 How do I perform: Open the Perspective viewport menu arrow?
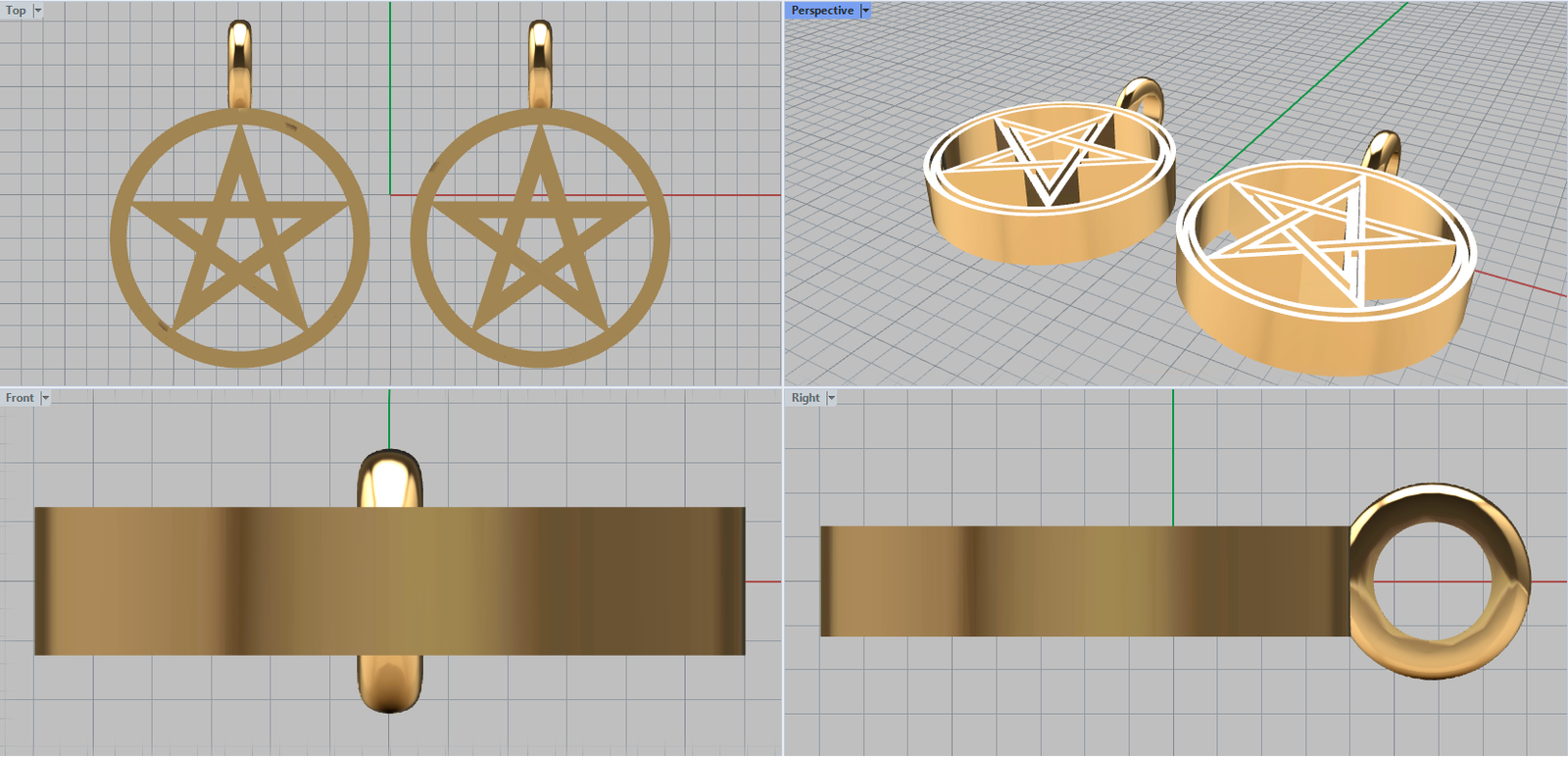(x=865, y=11)
